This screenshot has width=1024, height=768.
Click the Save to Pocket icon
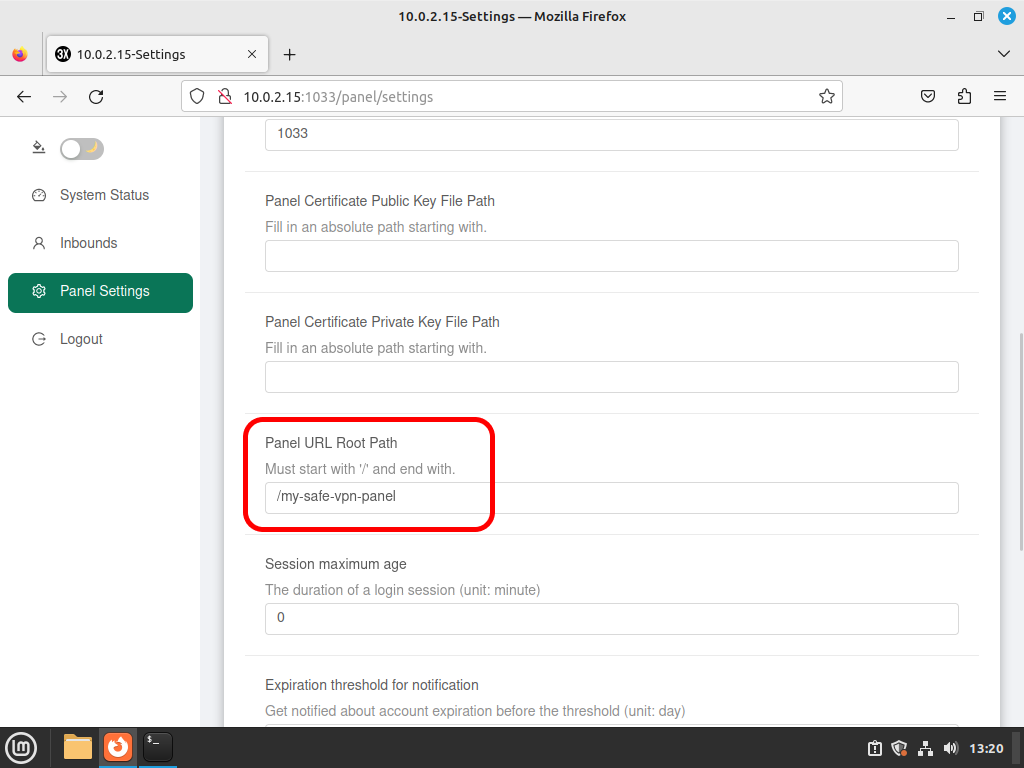927,97
